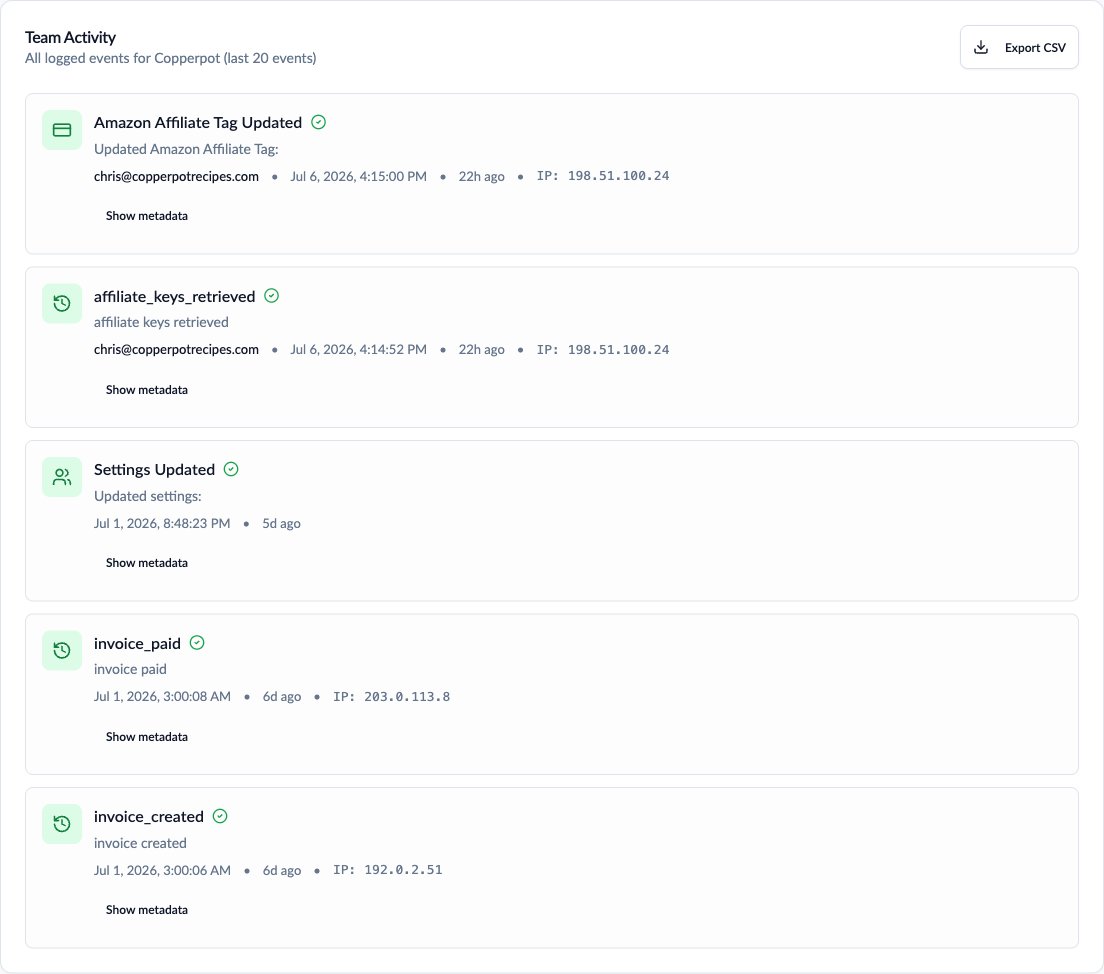Click IP 198.51.100.24 in Affiliate Tag Updated event

coord(603,176)
